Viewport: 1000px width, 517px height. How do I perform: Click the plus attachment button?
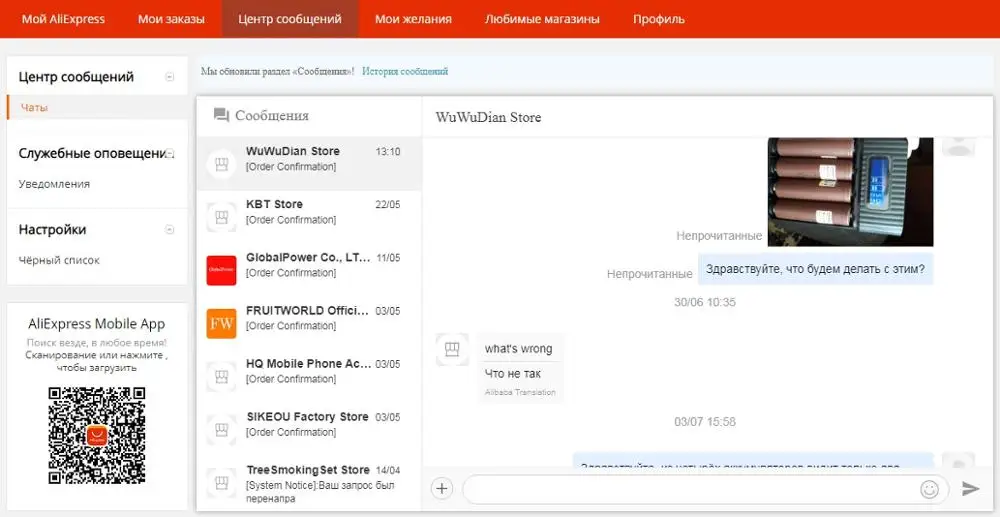tap(442, 489)
